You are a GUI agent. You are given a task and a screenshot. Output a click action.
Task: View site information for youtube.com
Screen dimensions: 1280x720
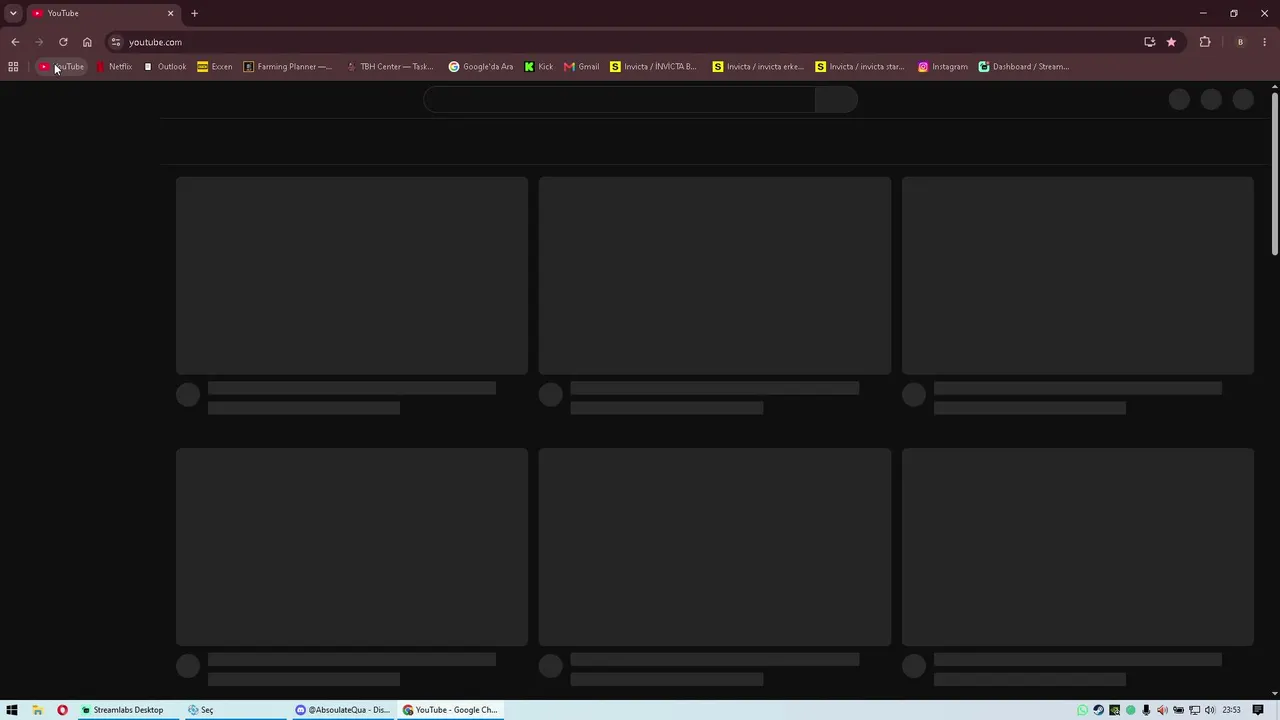tap(116, 42)
